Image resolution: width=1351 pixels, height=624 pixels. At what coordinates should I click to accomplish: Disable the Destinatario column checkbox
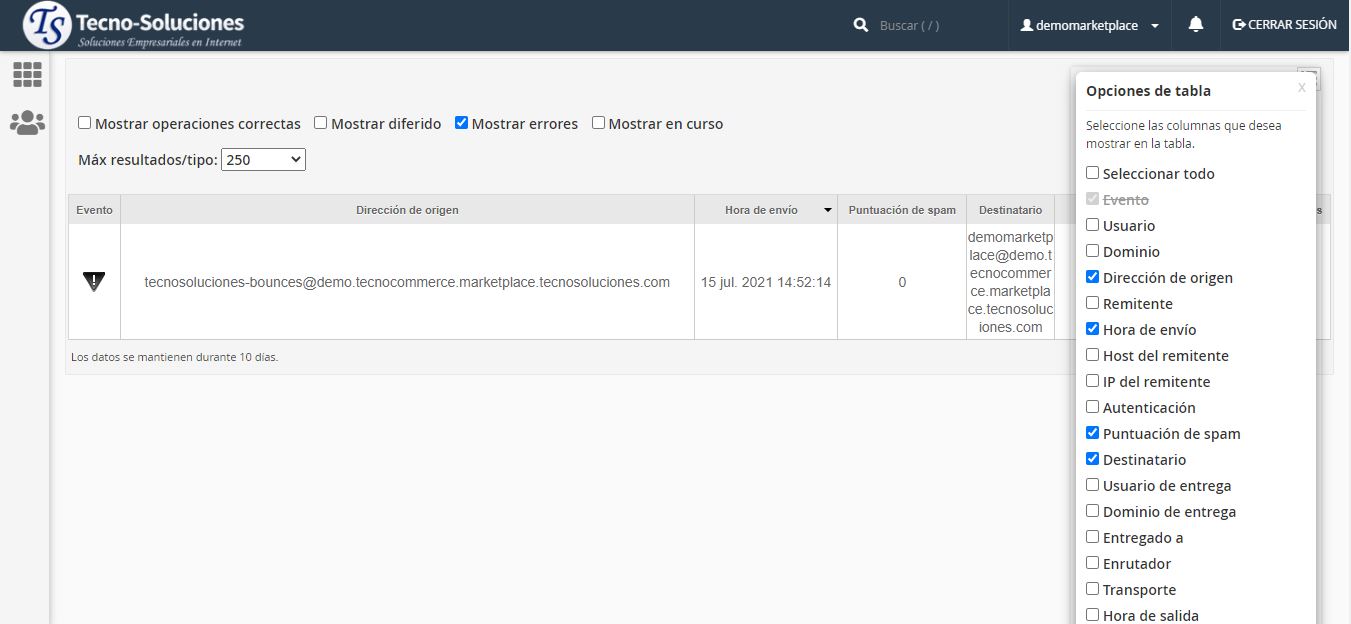[x=1093, y=459]
